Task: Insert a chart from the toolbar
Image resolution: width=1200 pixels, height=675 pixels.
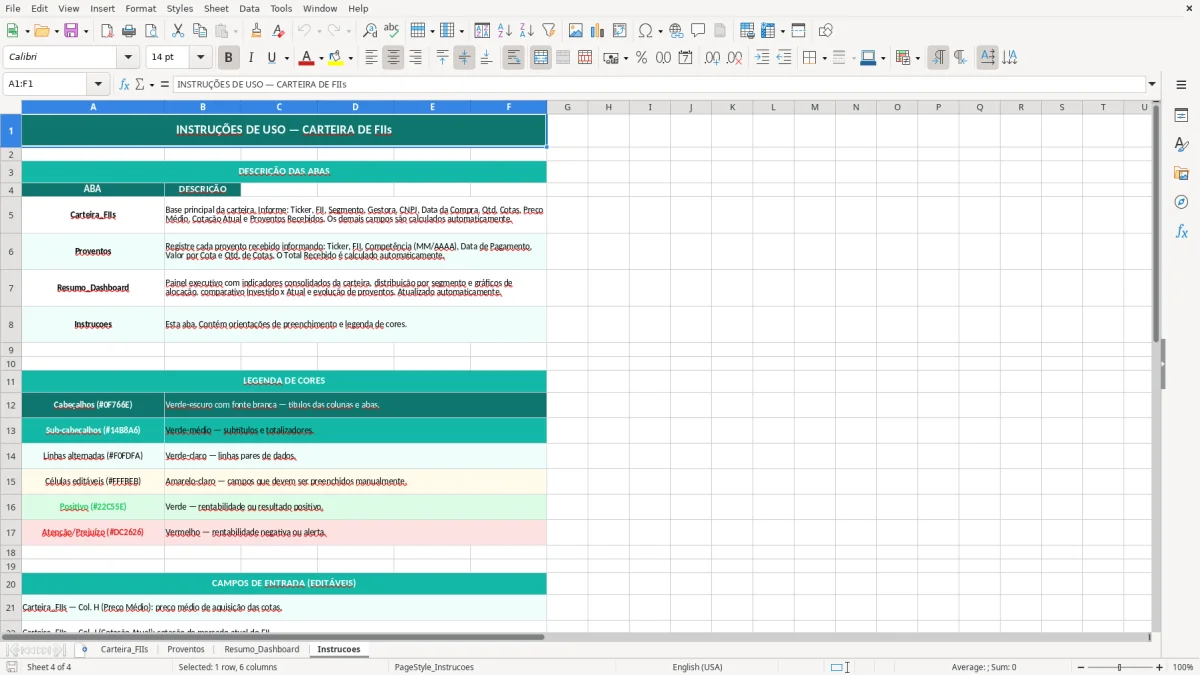Action: (598, 31)
